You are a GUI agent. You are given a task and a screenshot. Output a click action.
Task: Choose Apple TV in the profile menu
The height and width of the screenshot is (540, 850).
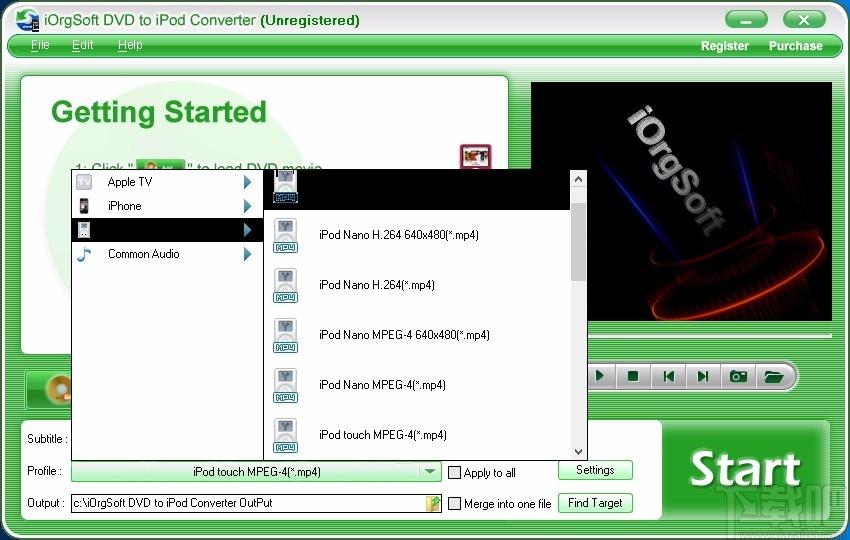click(167, 182)
